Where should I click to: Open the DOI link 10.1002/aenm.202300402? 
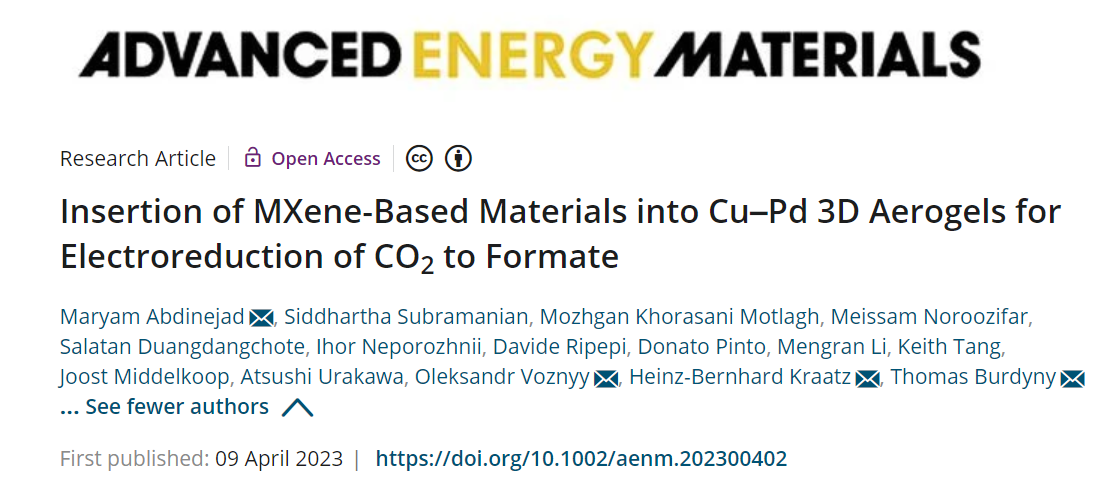[x=581, y=459]
